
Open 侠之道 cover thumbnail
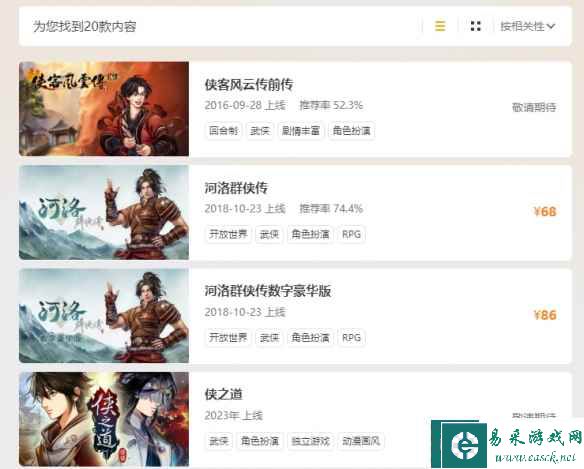[x=104, y=419]
